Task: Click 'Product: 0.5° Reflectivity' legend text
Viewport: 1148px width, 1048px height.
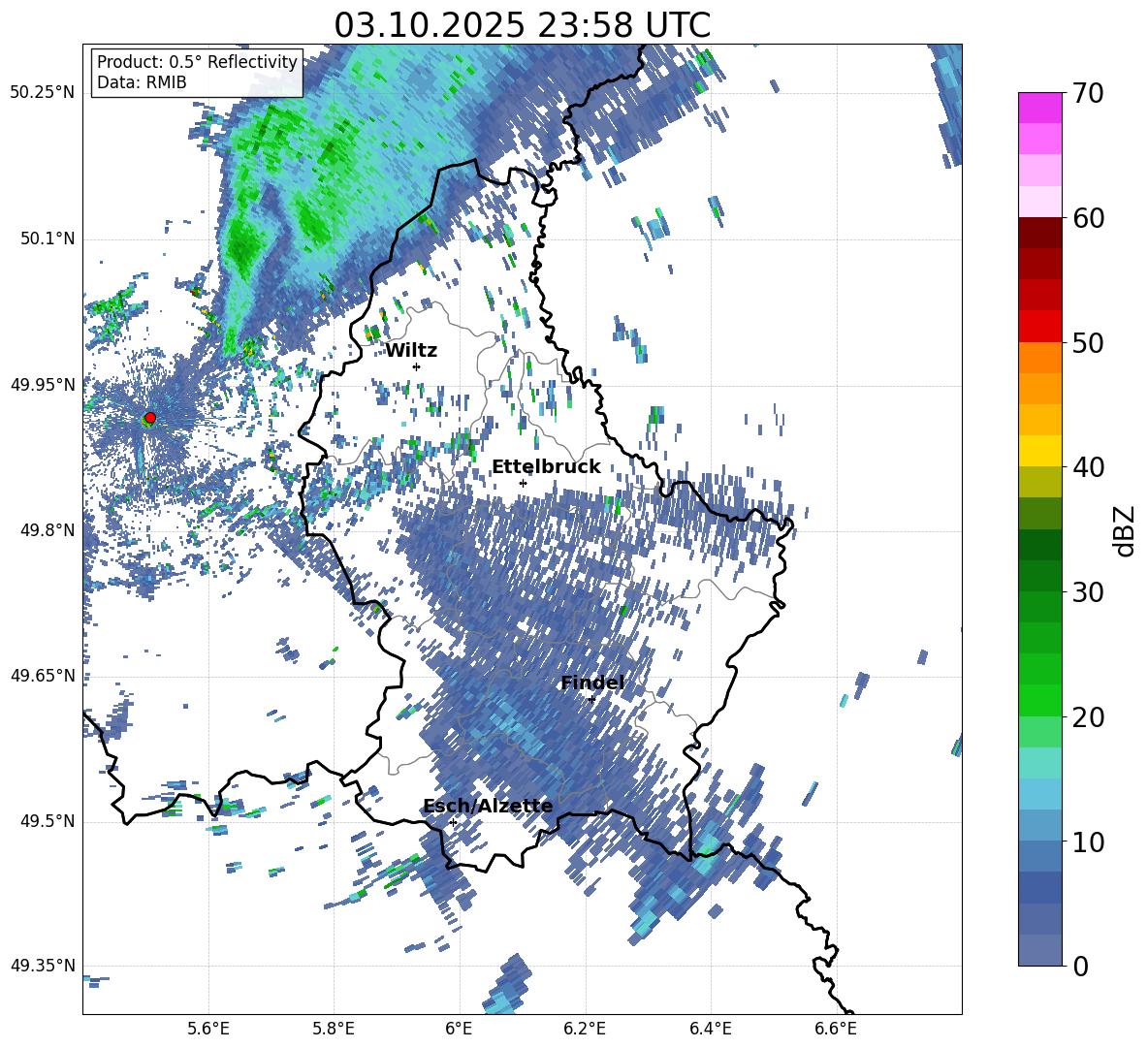Action: point(197,61)
